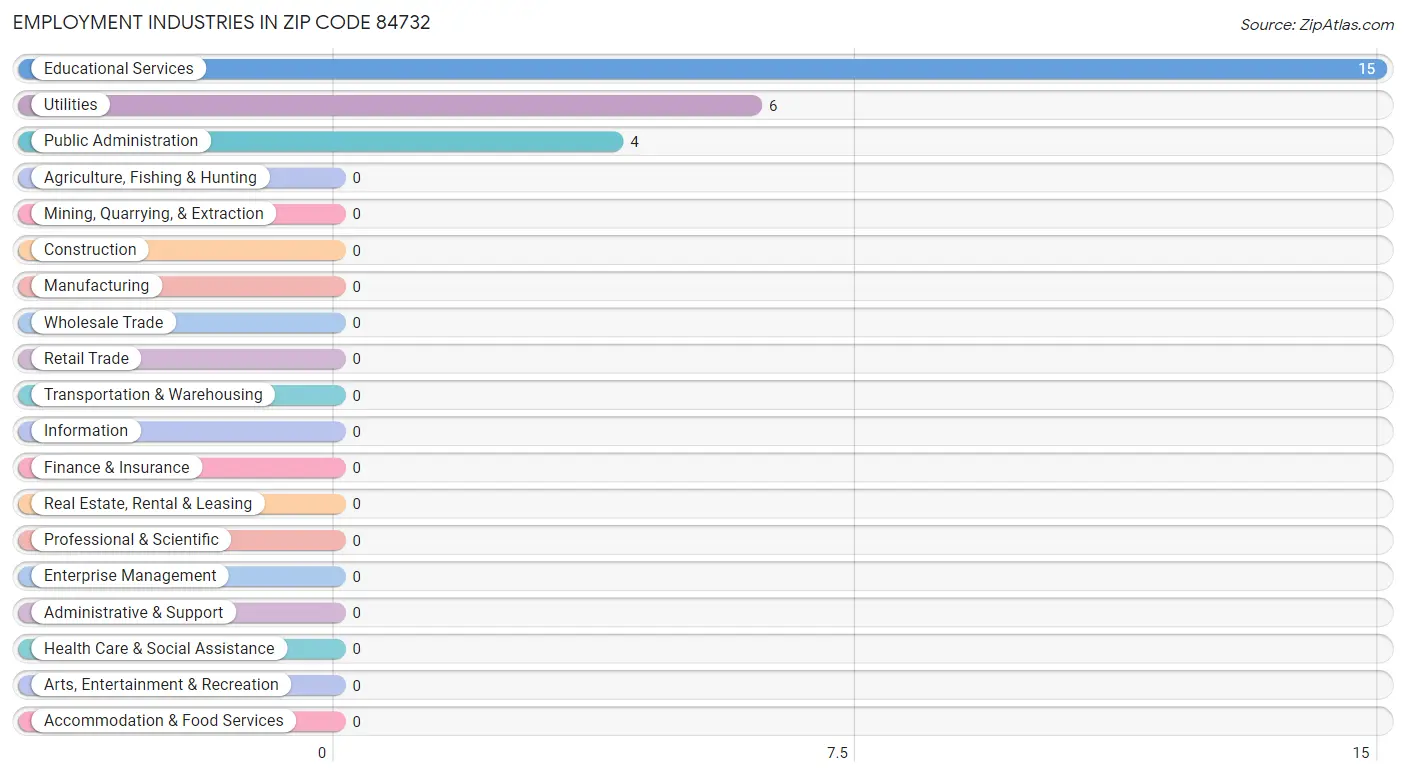The width and height of the screenshot is (1406, 776).
Task: Select Arts, Entertainment & Recreation label
Action: (161, 685)
